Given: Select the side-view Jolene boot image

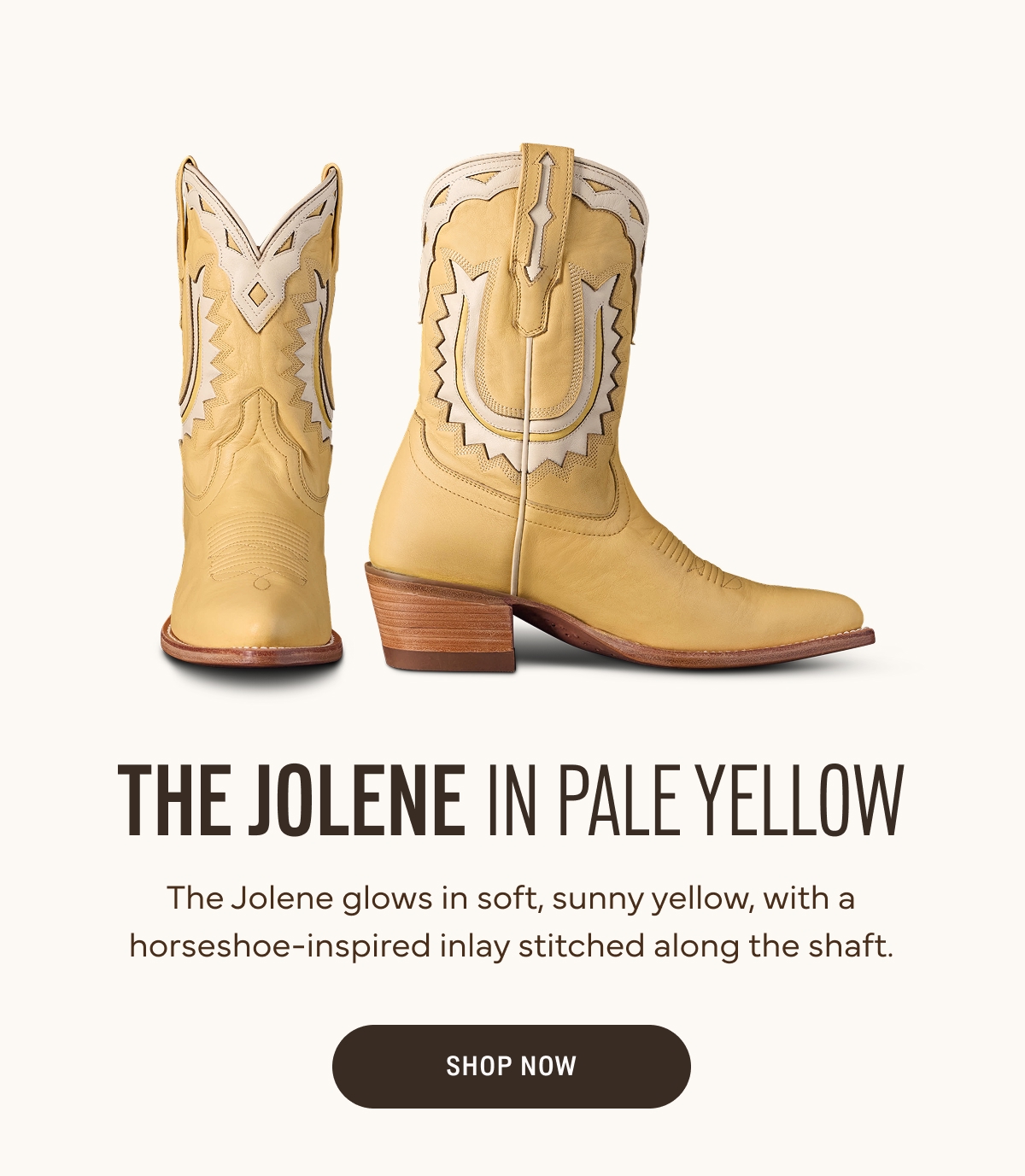Looking at the screenshot, I should pos(620,407).
